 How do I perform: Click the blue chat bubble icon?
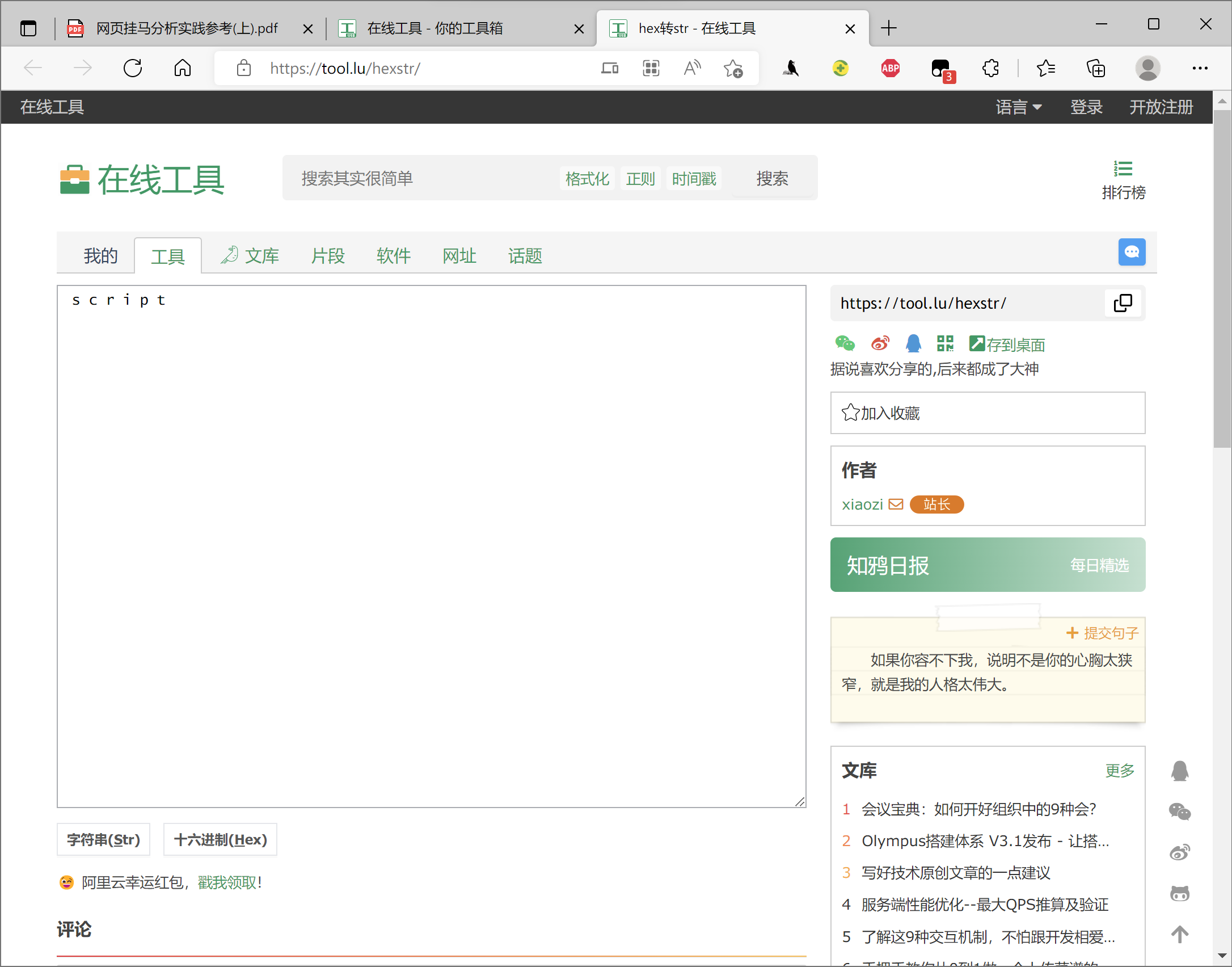(1131, 252)
